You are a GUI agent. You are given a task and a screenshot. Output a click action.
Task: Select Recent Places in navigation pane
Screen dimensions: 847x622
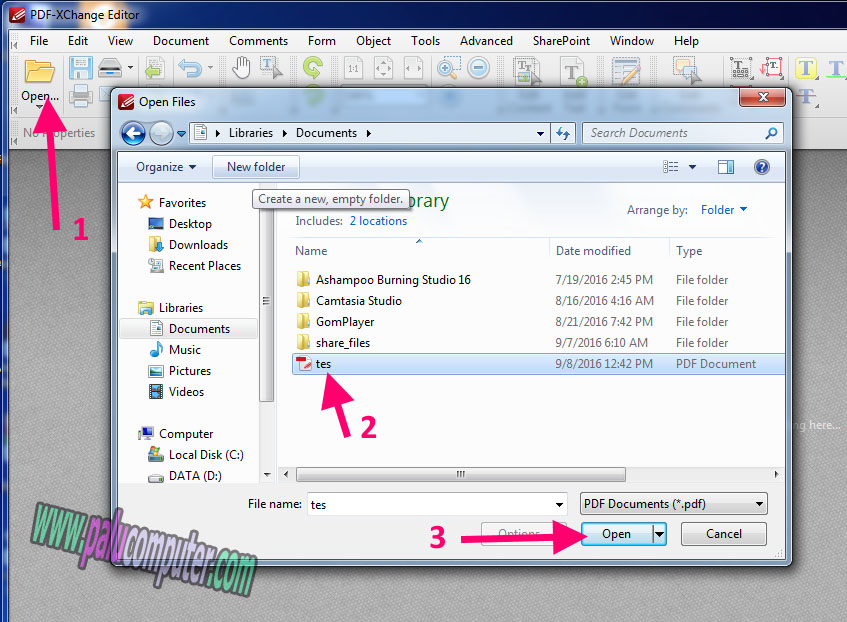coord(205,266)
